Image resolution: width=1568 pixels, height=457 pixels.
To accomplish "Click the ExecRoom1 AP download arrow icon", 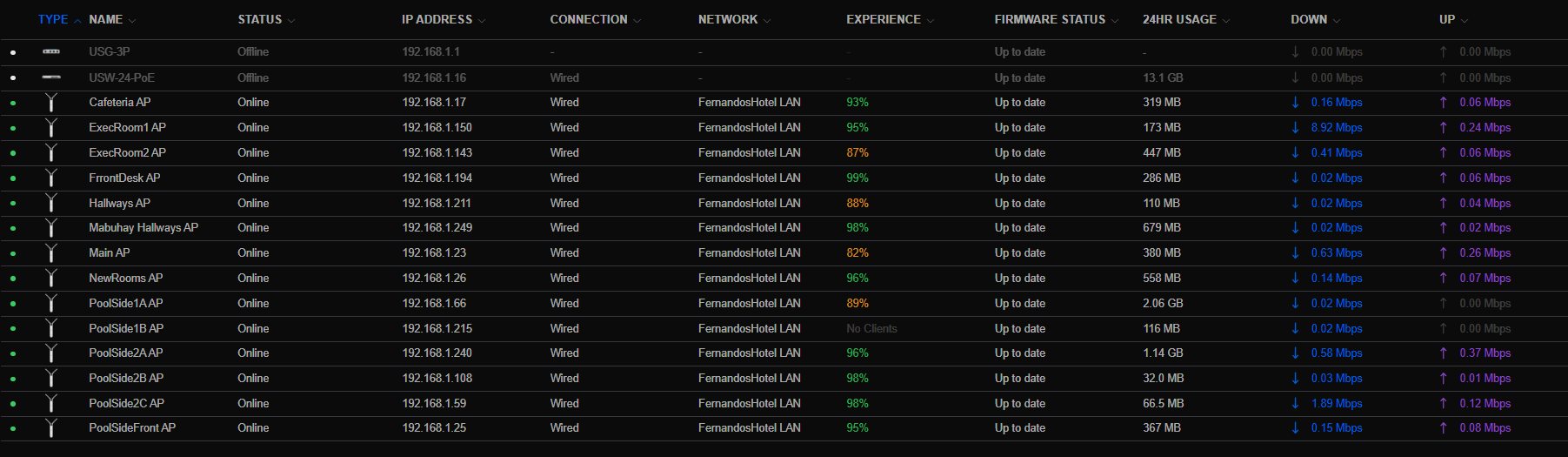I will [1295, 128].
